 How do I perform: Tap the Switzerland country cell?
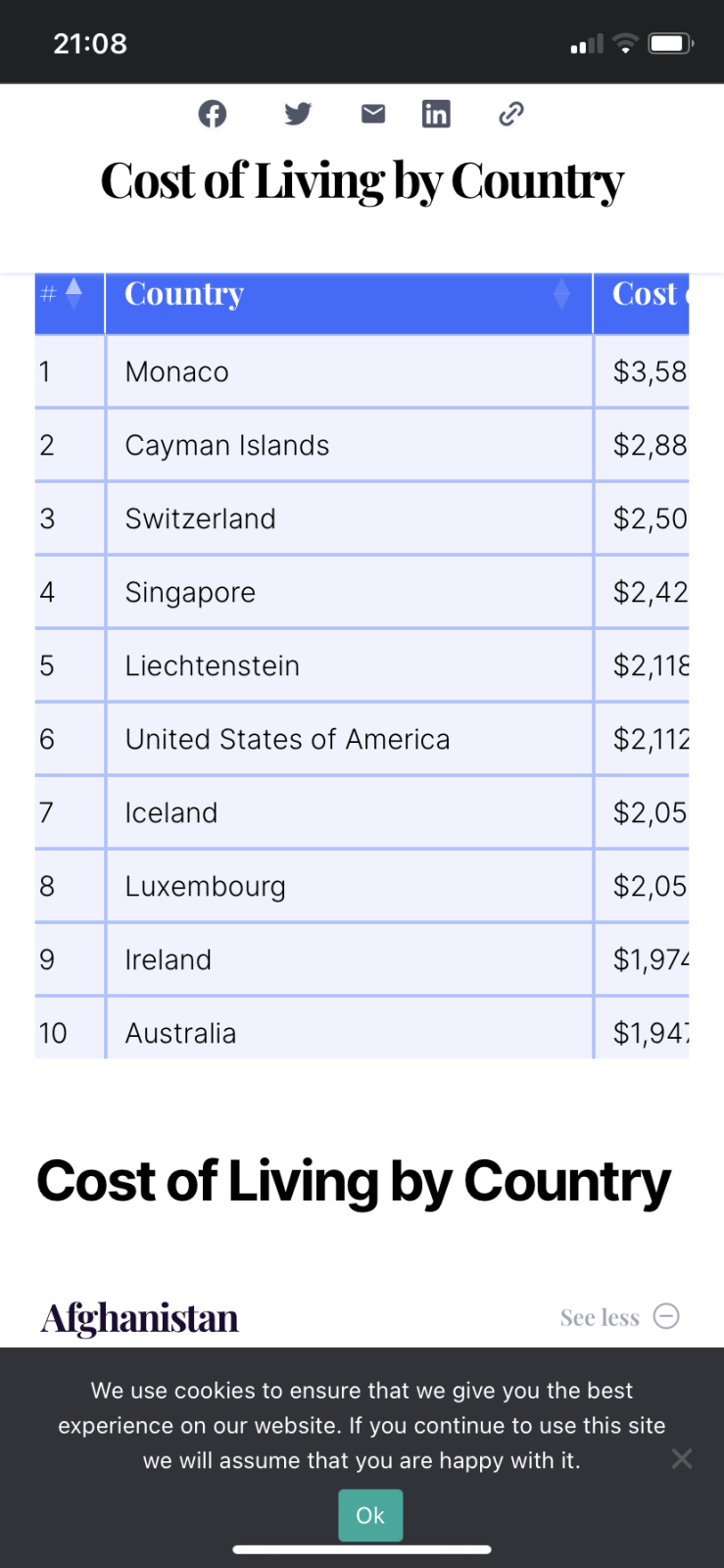click(x=201, y=519)
